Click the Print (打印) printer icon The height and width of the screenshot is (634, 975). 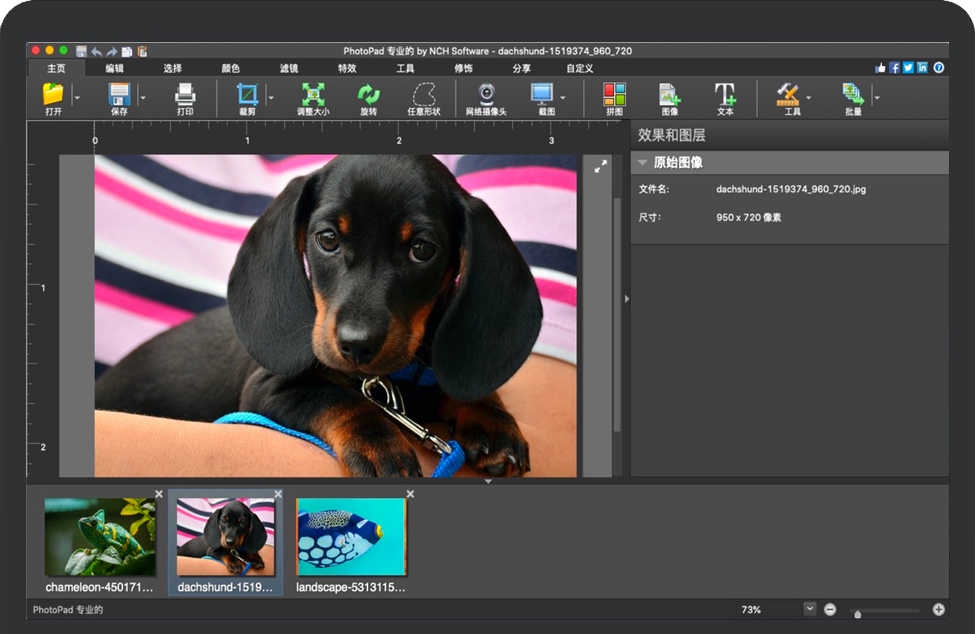tap(185, 94)
